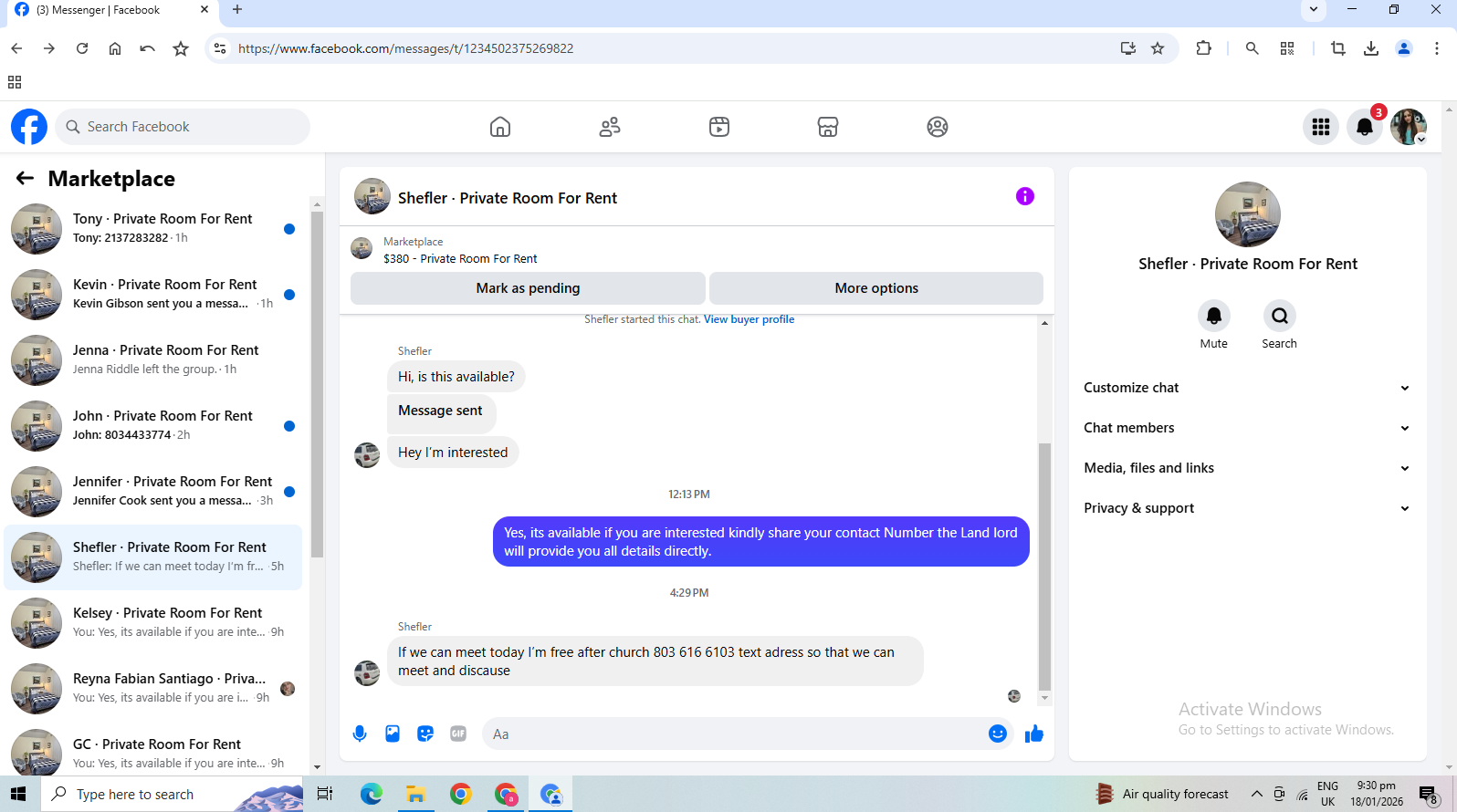
Task: Expand Customize chat section
Action: click(1247, 388)
